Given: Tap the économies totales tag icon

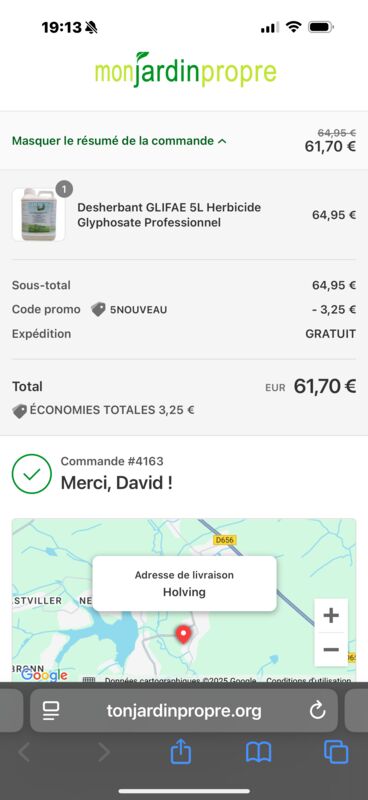Looking at the screenshot, I should pyautogui.click(x=20, y=411).
